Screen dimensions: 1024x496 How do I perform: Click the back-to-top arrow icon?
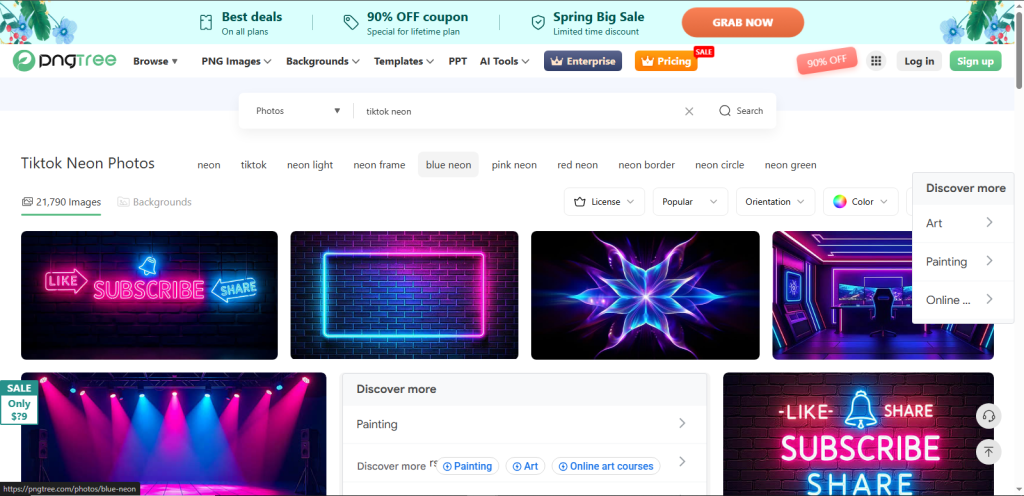coord(988,452)
